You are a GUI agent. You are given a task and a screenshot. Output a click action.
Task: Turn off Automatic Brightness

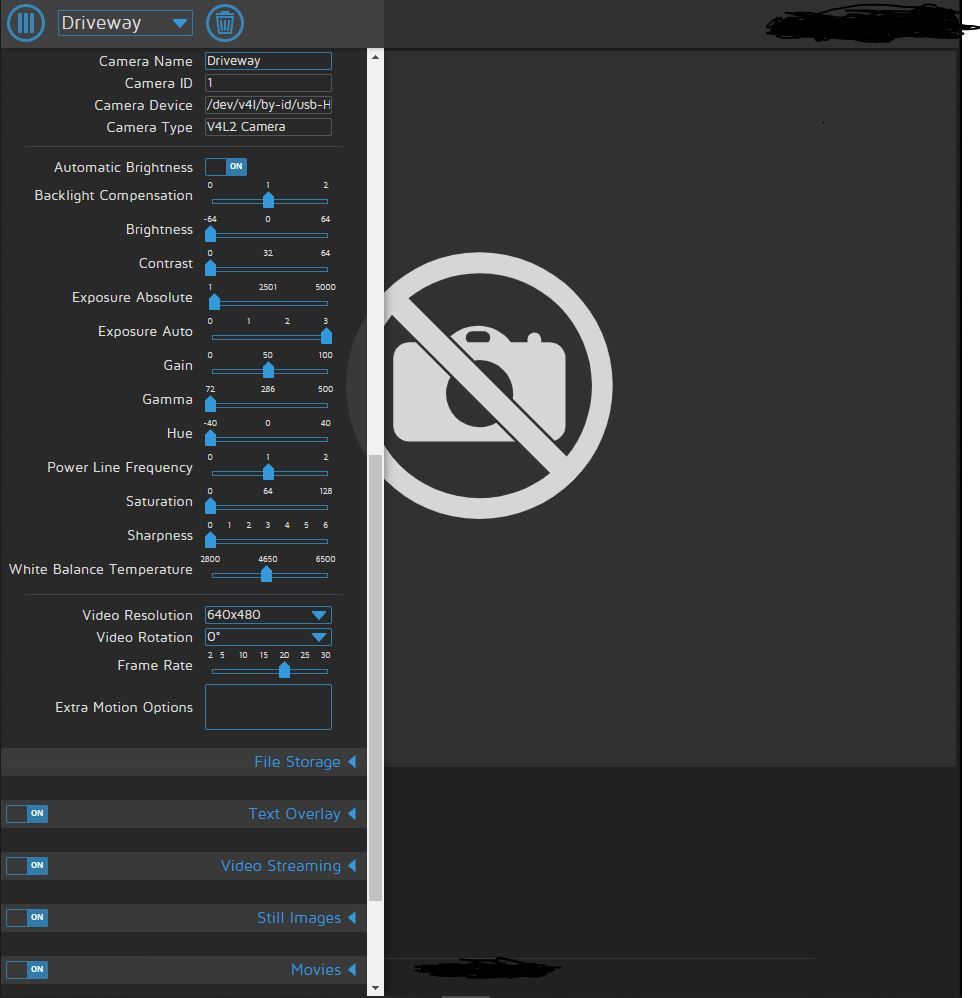coord(226,166)
